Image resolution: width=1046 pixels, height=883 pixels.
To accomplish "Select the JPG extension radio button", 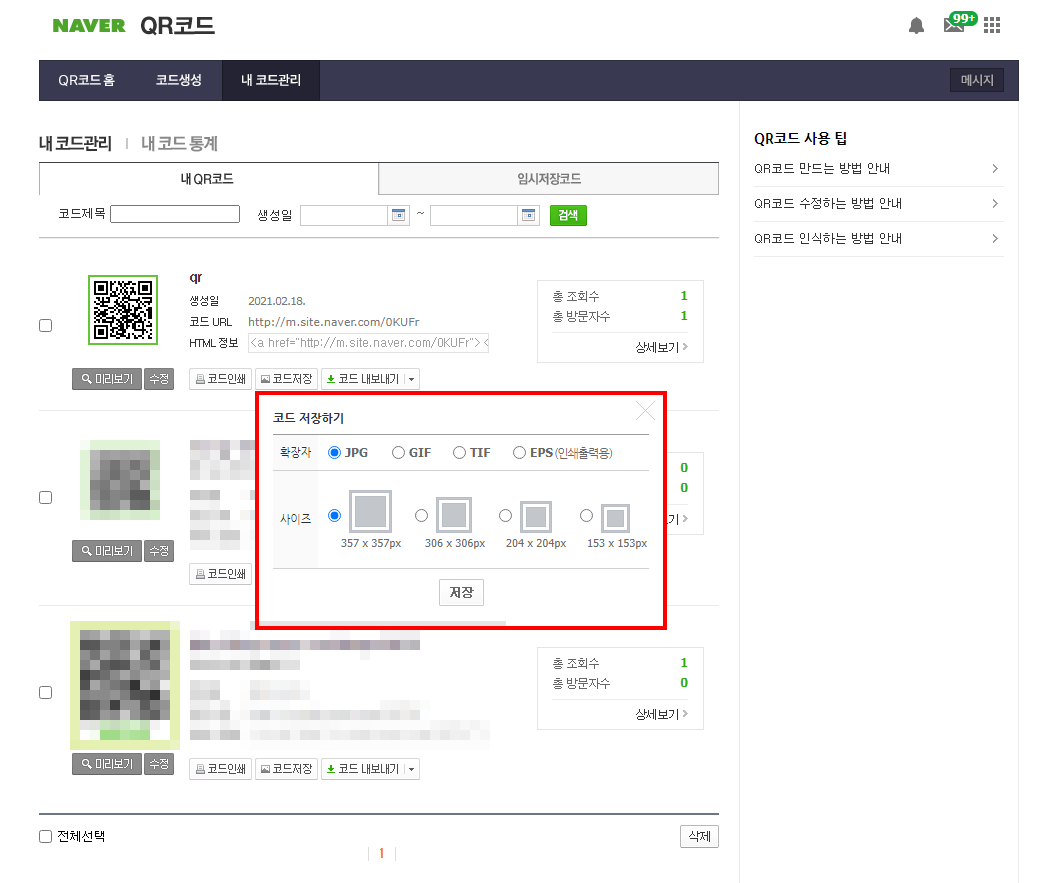I will 334,453.
